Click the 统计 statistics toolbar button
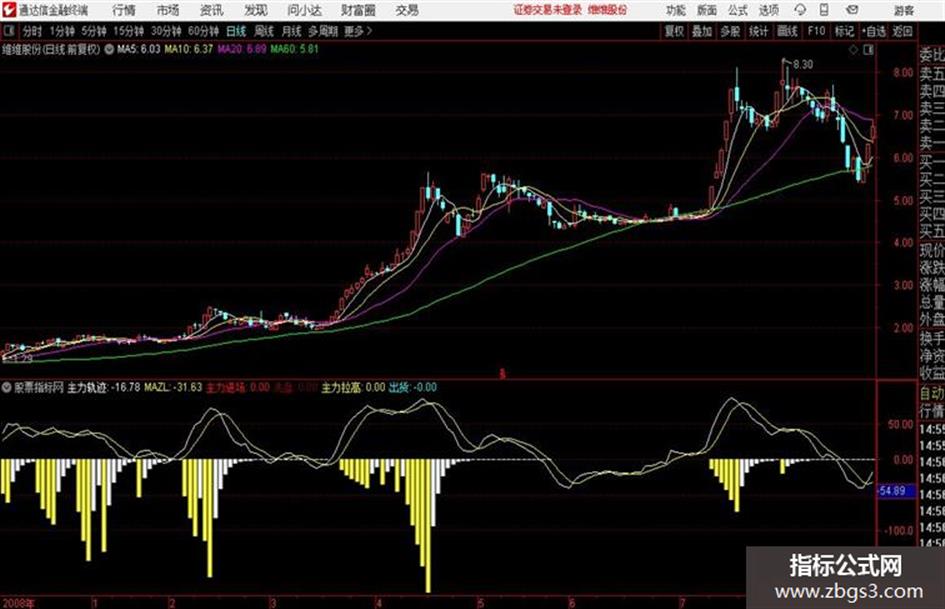945x609 pixels. (758, 31)
